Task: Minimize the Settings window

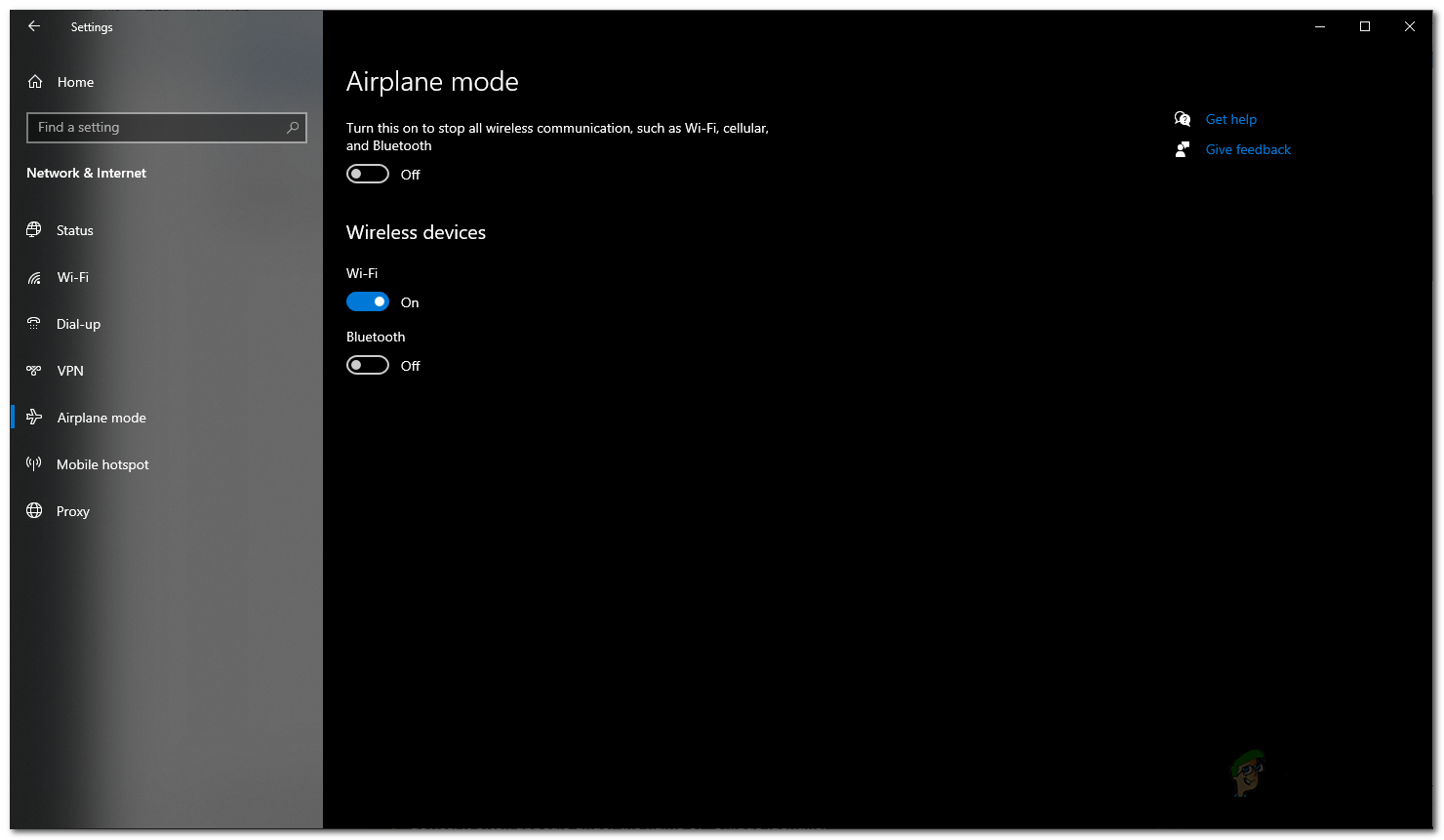Action: [1320, 26]
